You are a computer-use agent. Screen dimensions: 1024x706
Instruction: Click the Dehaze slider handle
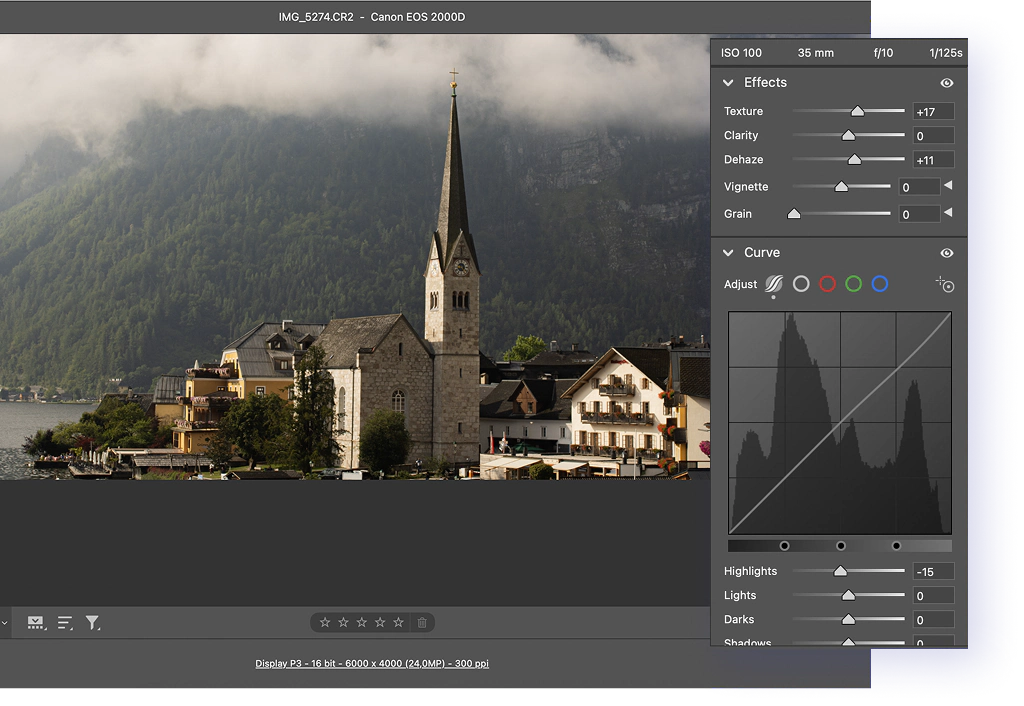pyautogui.click(x=854, y=159)
